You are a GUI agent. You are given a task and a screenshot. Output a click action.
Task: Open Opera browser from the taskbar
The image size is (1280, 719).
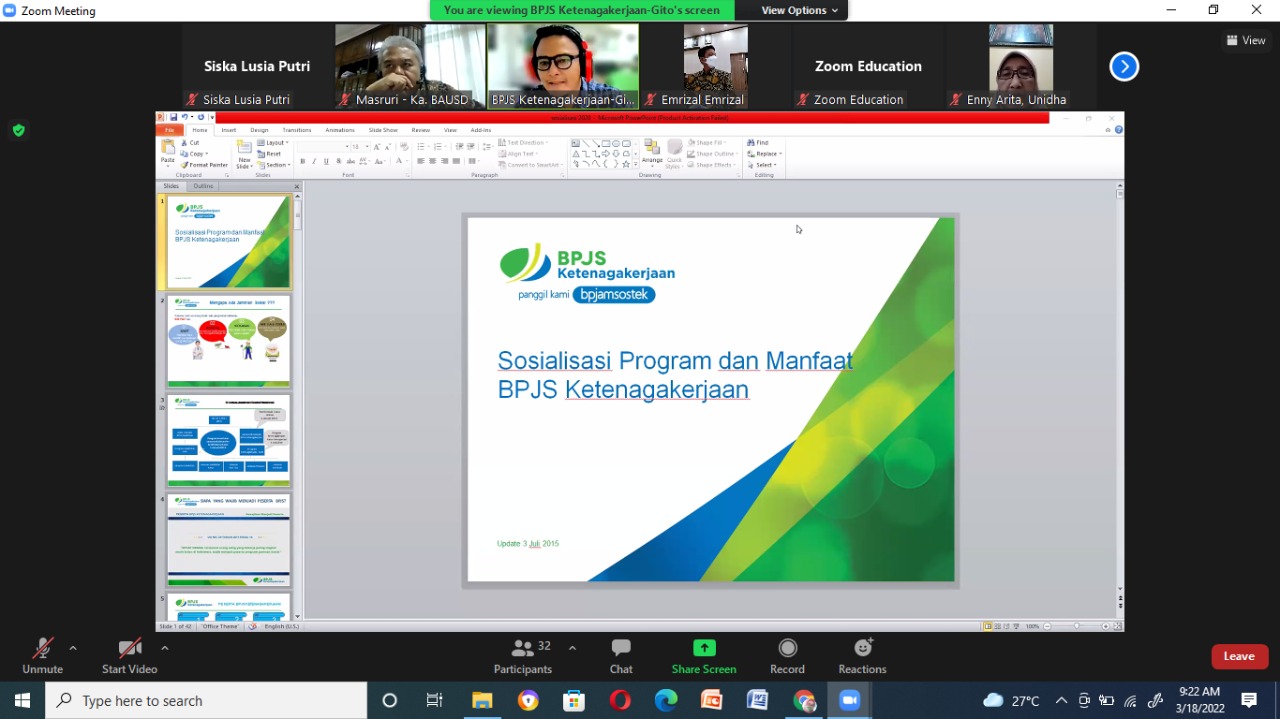[x=620, y=700]
